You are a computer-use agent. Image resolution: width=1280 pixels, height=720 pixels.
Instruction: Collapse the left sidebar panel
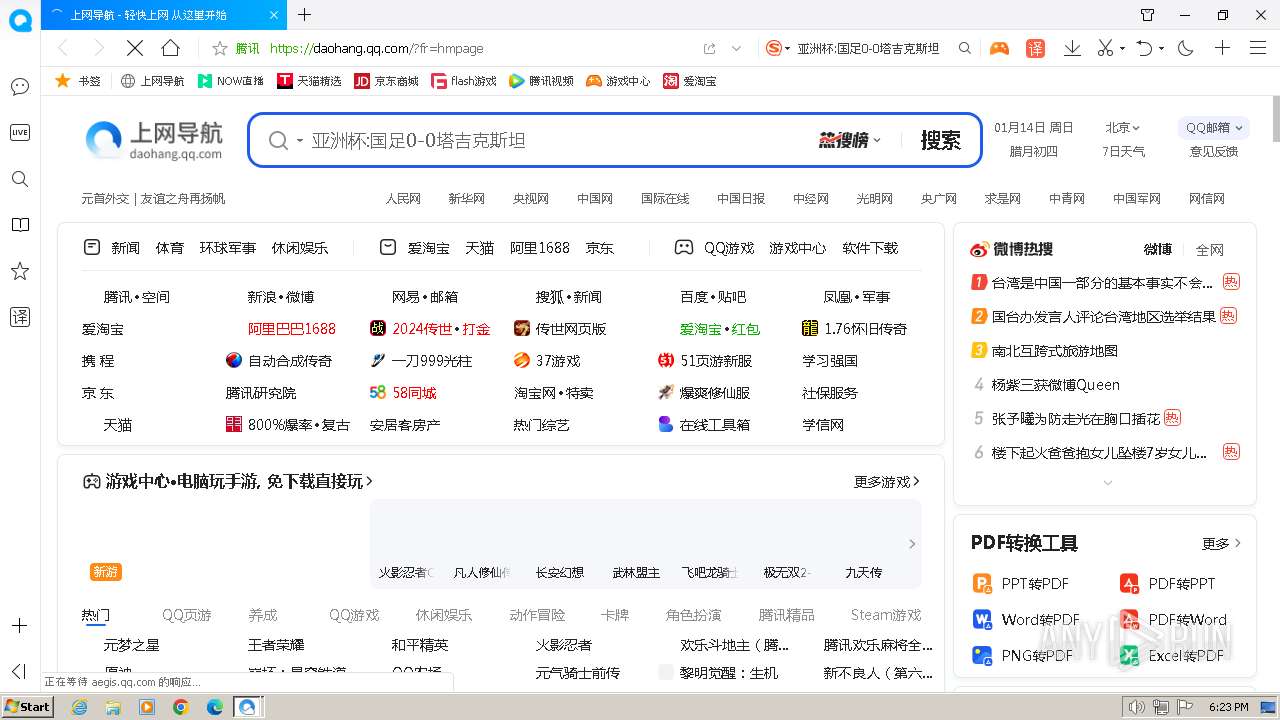[19, 671]
